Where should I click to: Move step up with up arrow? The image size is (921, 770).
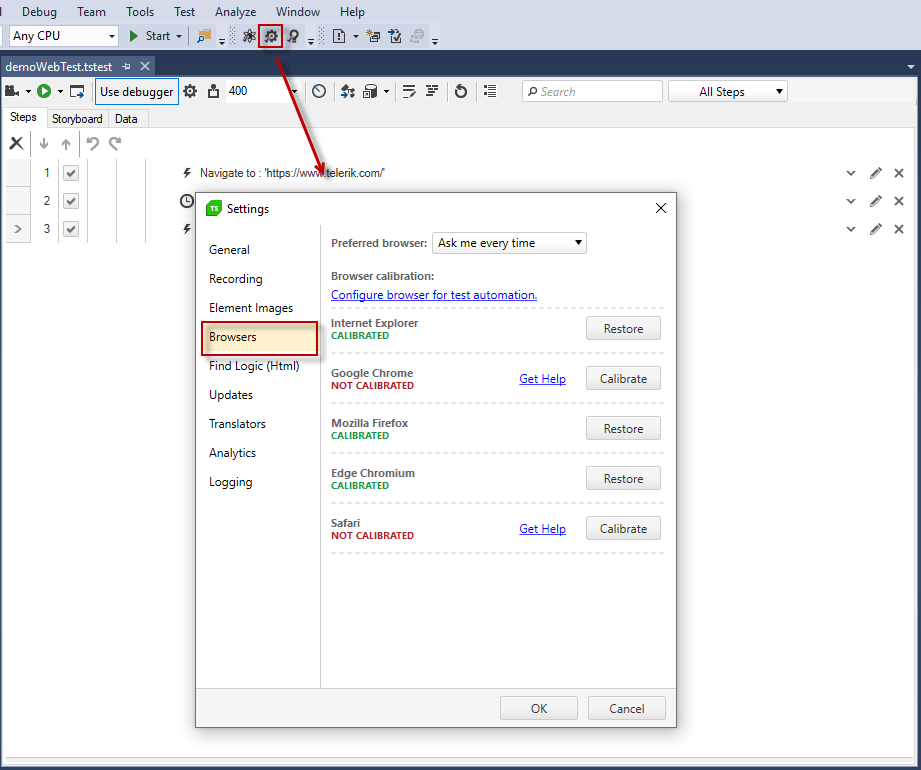point(66,143)
